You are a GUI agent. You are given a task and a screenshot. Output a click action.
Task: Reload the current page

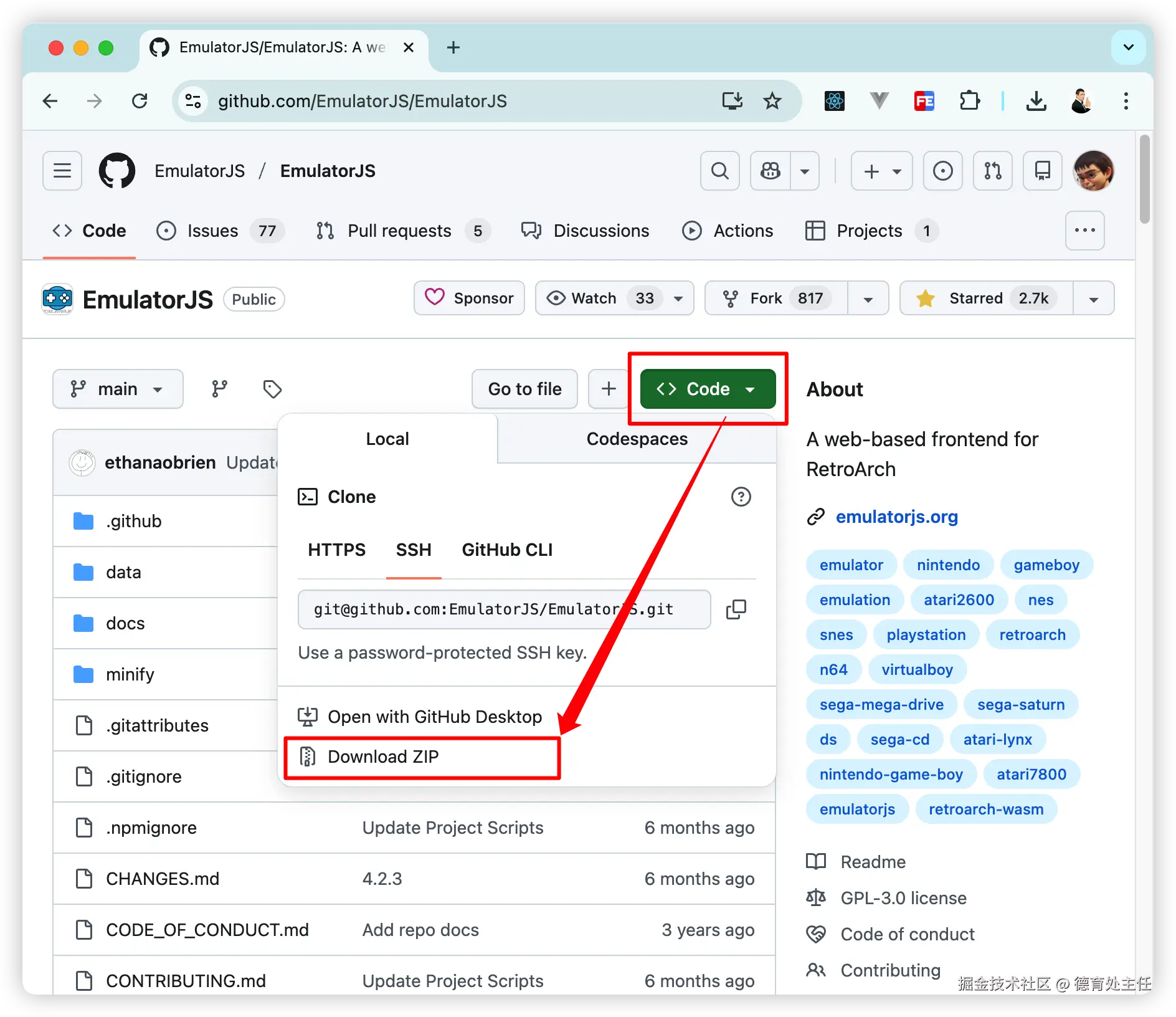140,101
